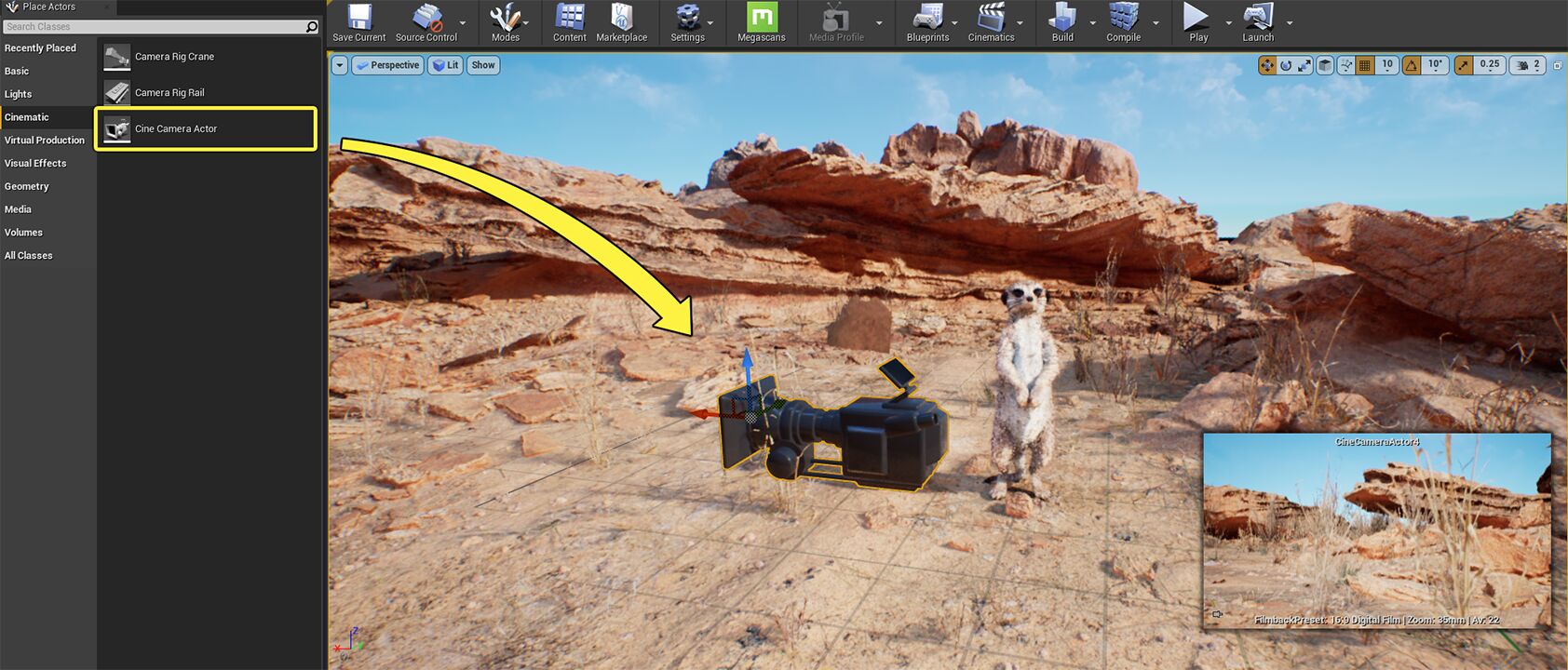Select the Rotate transform tool
Screen dimensions: 1568x670
click(1286, 65)
